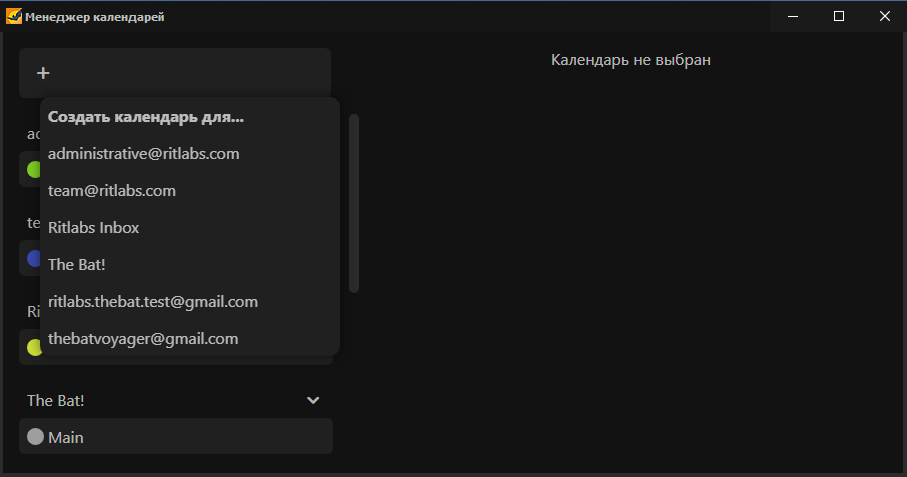Screen dimensions: 907x477
Task: Collapse The Bat! account section chevron
Action: [313, 400]
